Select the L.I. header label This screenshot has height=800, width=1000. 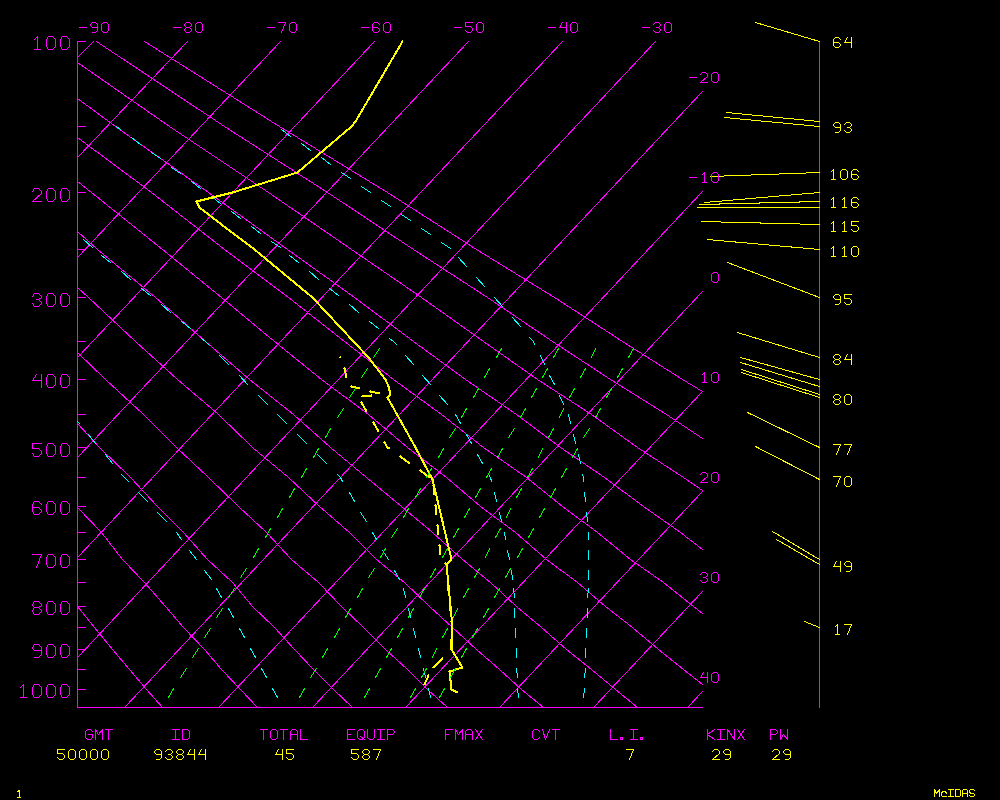pyautogui.click(x=627, y=735)
